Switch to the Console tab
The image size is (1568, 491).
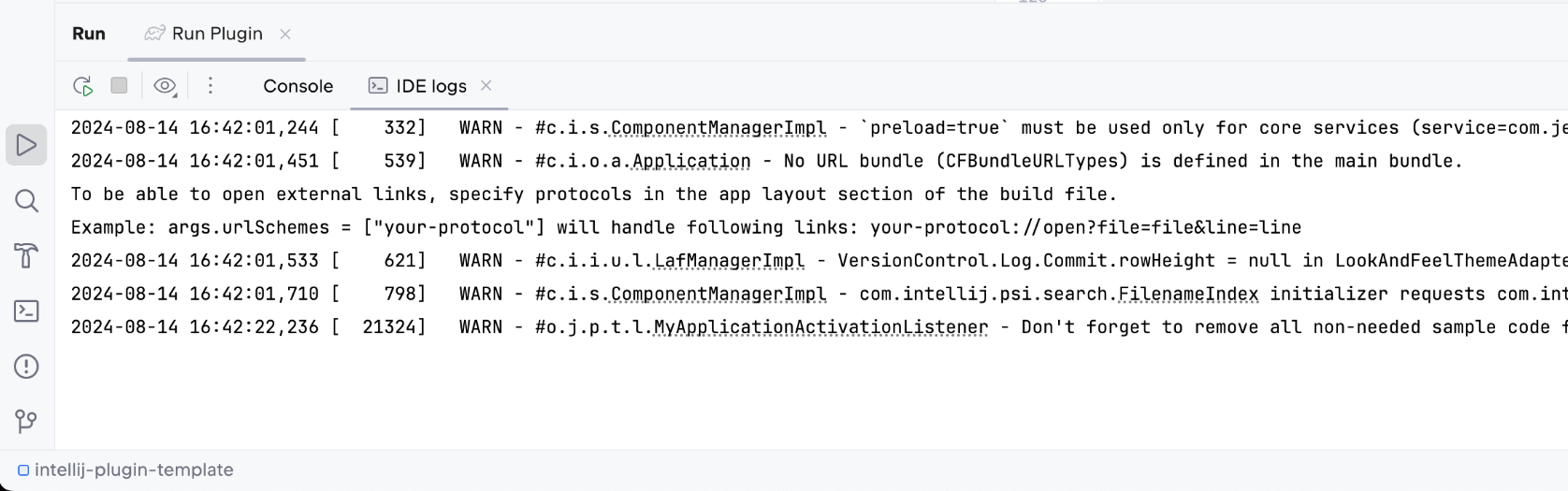click(x=298, y=86)
